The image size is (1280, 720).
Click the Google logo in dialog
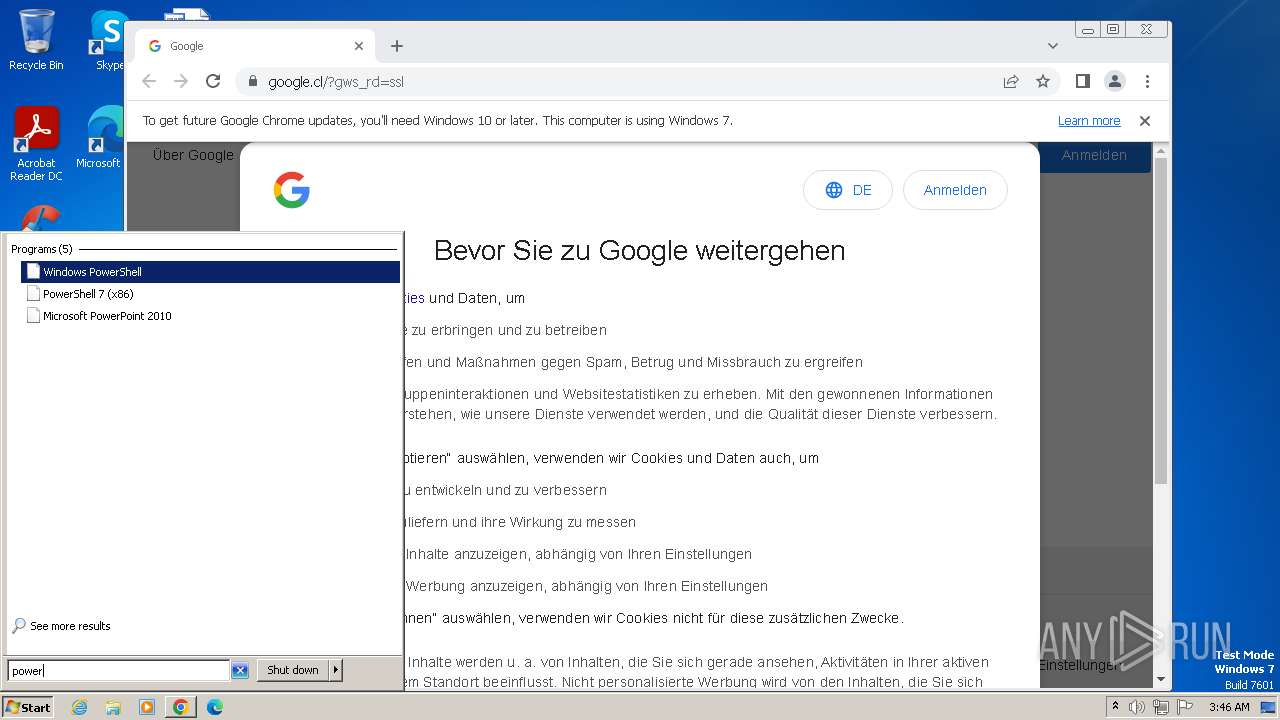tap(291, 190)
